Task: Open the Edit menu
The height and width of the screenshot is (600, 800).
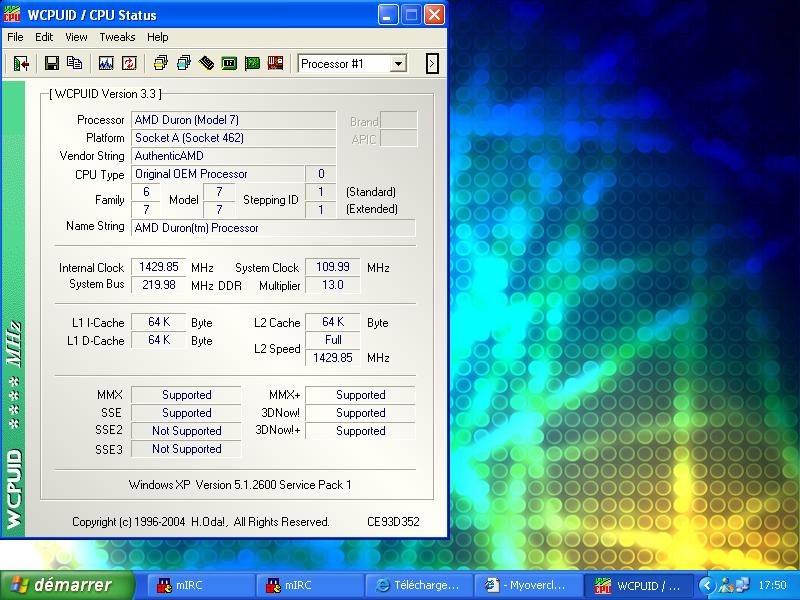Action: tap(44, 37)
